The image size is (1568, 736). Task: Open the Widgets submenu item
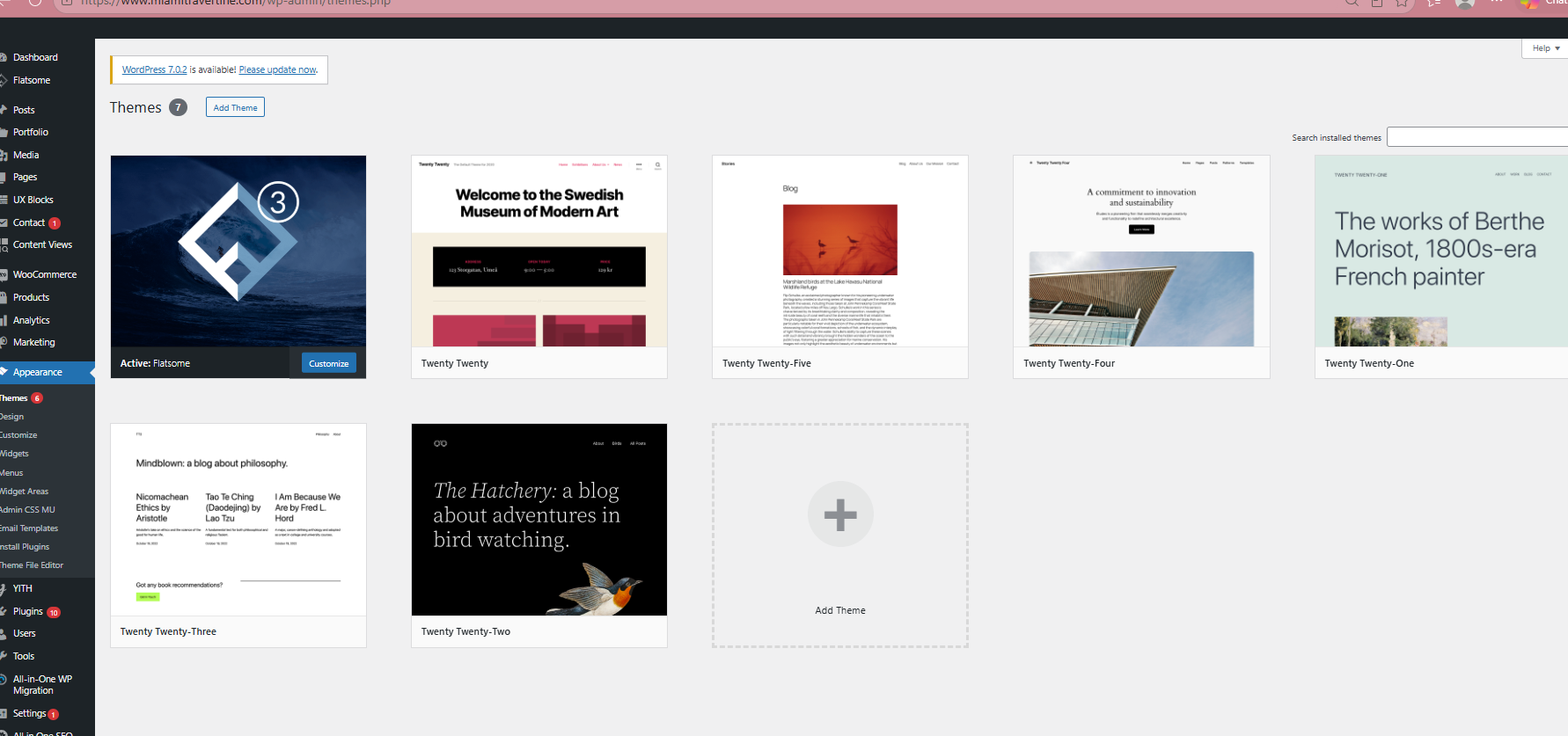14,454
